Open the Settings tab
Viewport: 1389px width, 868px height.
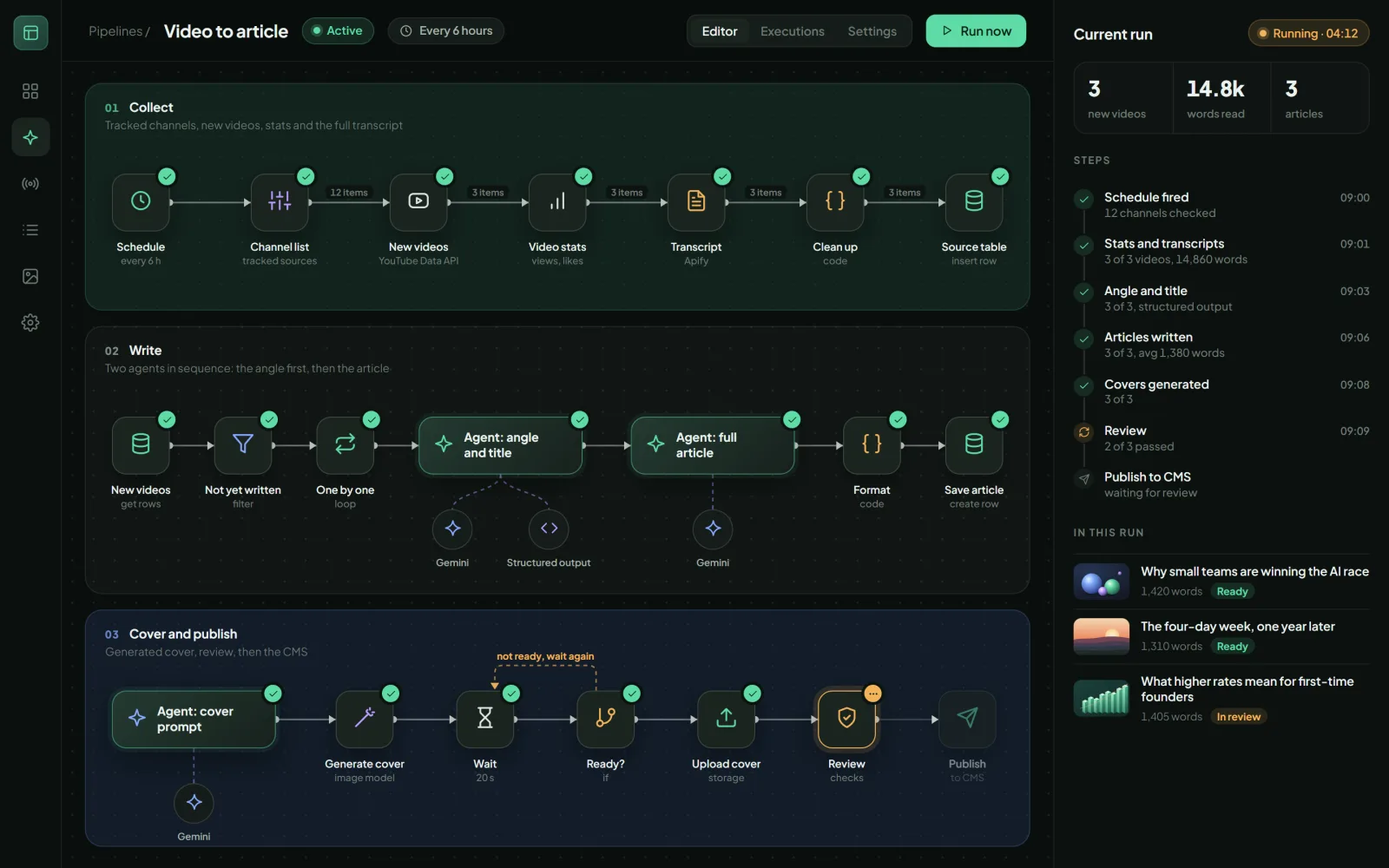pos(872,31)
